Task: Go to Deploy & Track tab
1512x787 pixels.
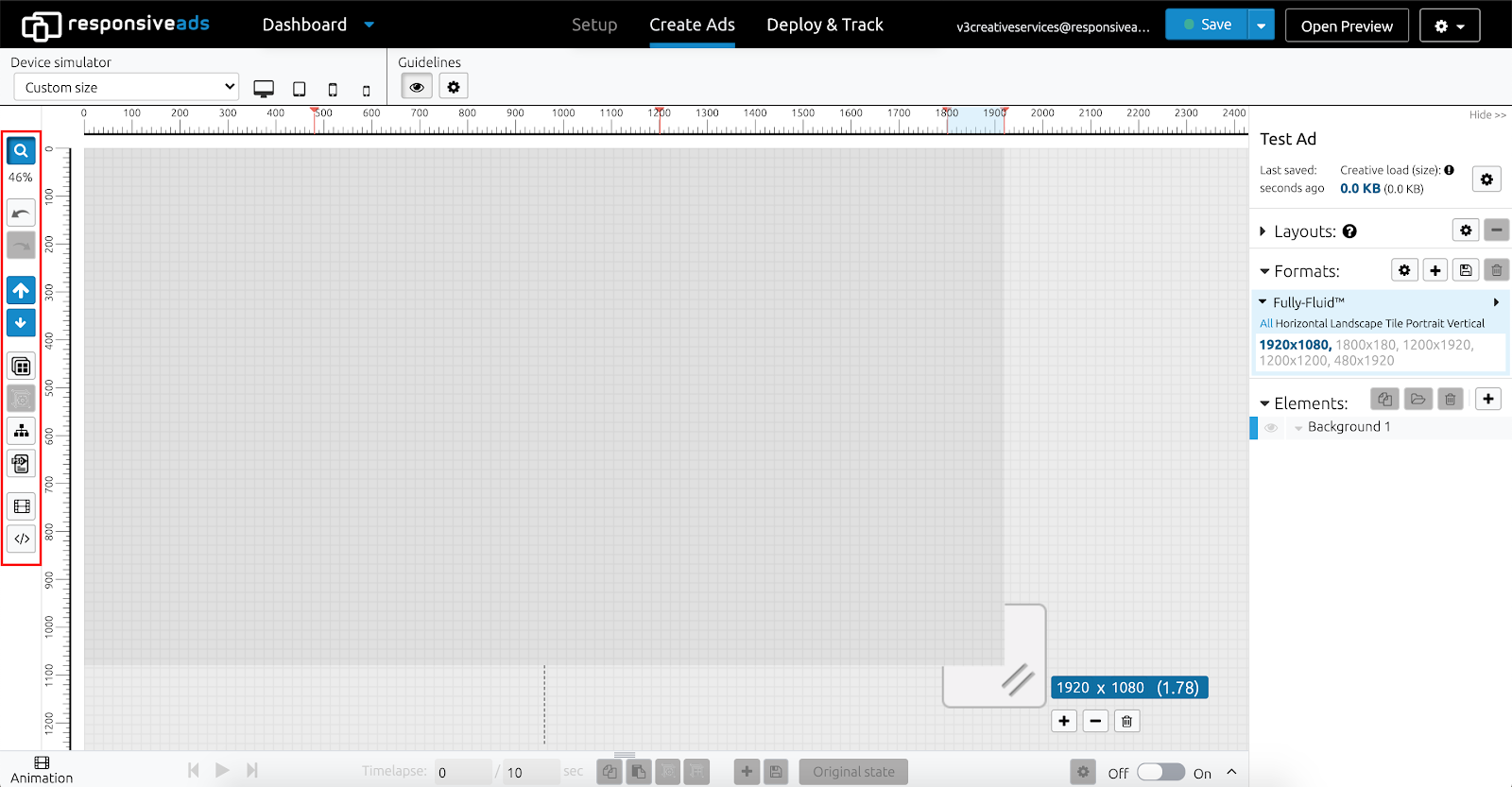Action: pos(825,25)
